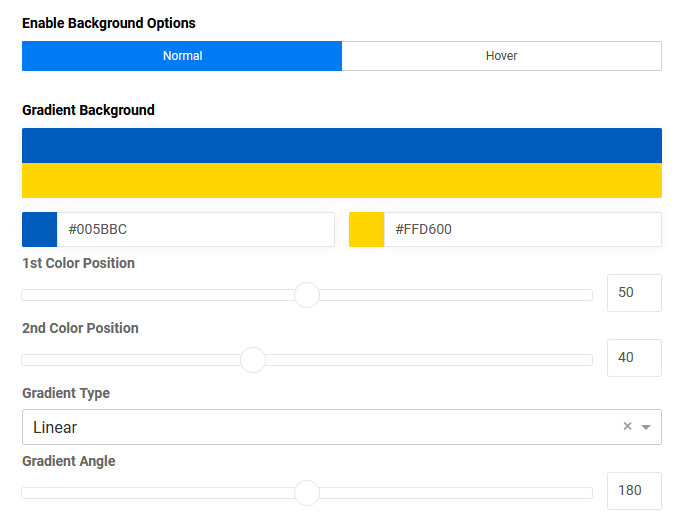Click the Gradient Type label

(66, 393)
